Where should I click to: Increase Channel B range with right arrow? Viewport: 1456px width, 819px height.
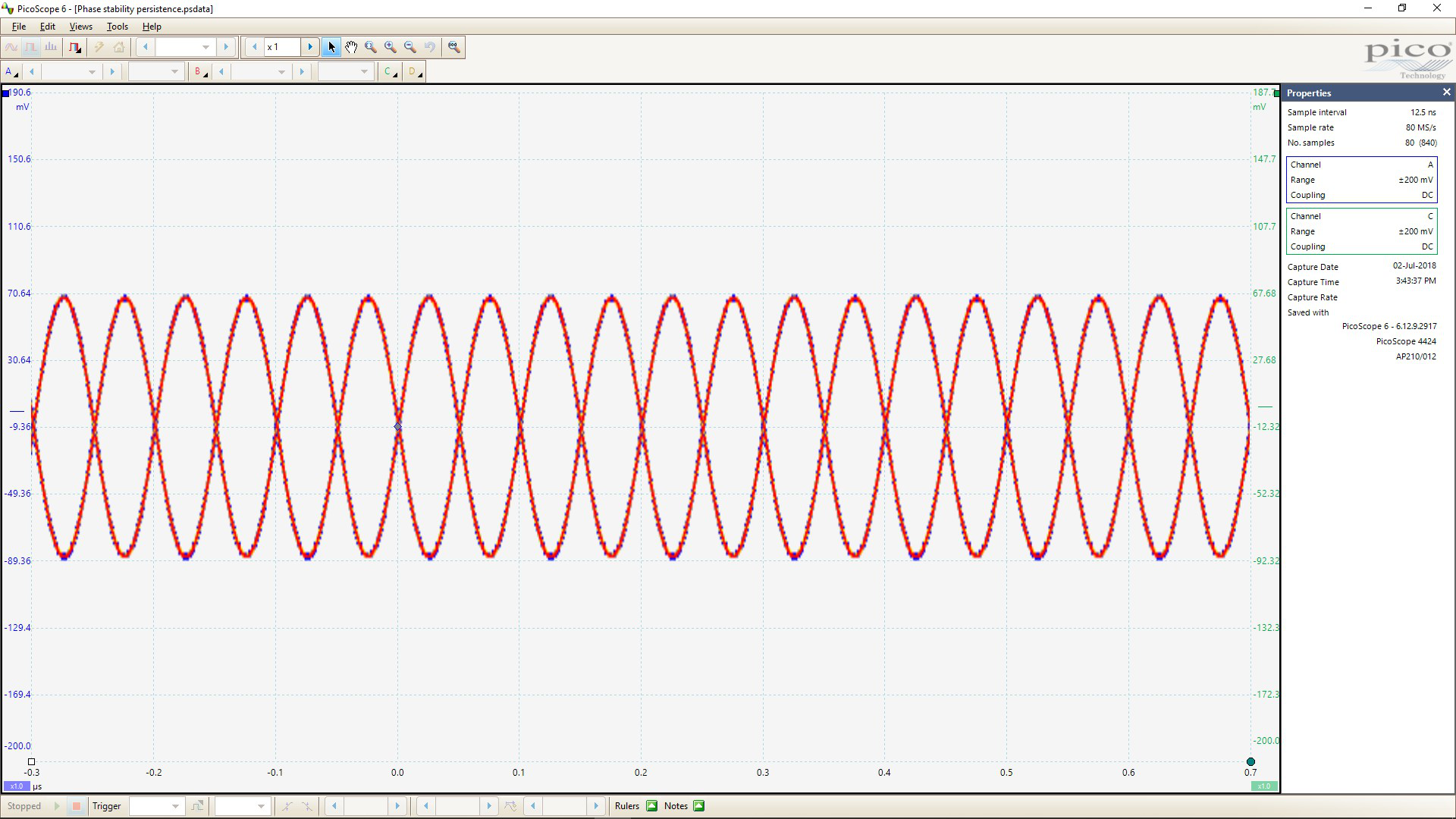pyautogui.click(x=302, y=72)
